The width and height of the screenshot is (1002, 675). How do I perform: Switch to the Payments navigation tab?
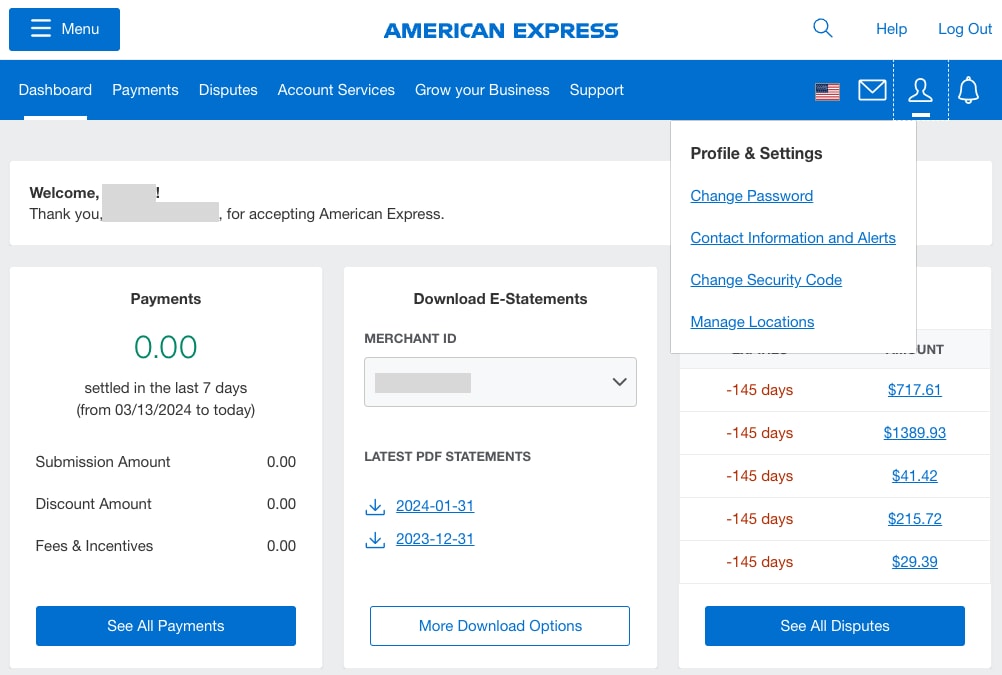pos(145,90)
